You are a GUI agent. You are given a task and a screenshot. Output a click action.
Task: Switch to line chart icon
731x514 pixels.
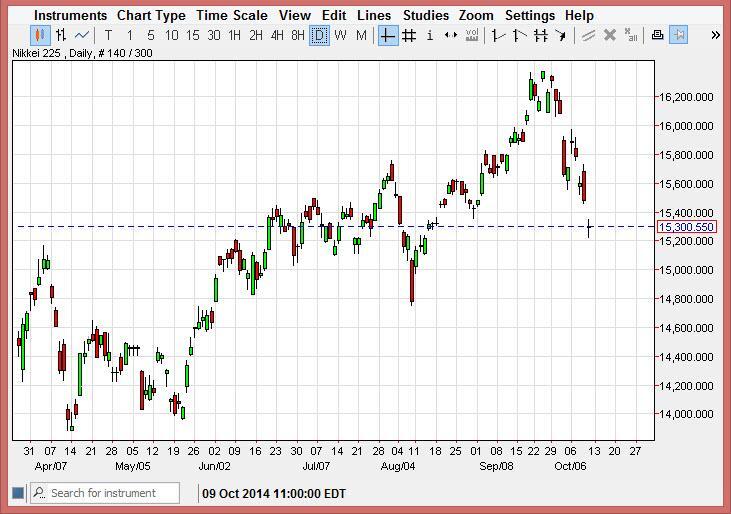[x=84, y=35]
